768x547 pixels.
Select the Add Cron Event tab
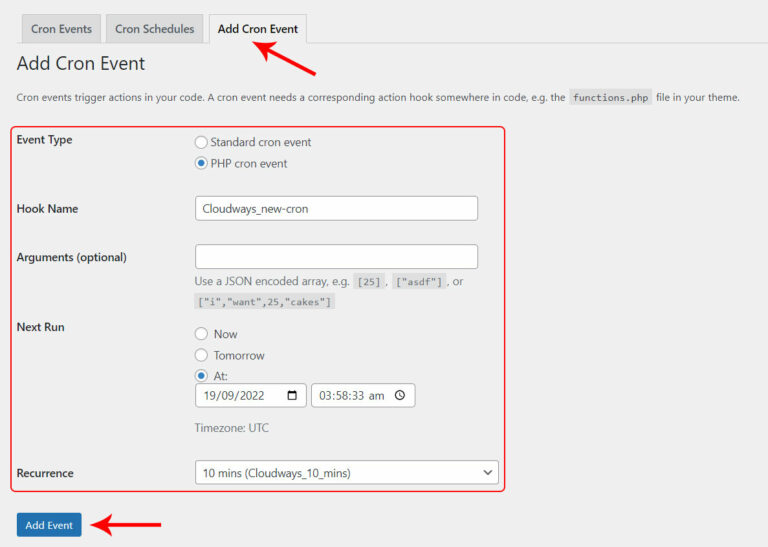pos(256,29)
